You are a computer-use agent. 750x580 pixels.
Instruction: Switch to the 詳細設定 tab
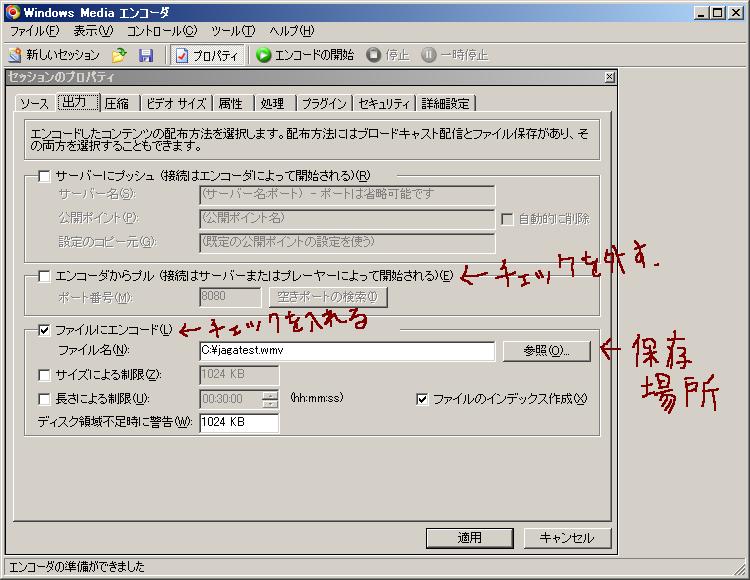tap(446, 103)
